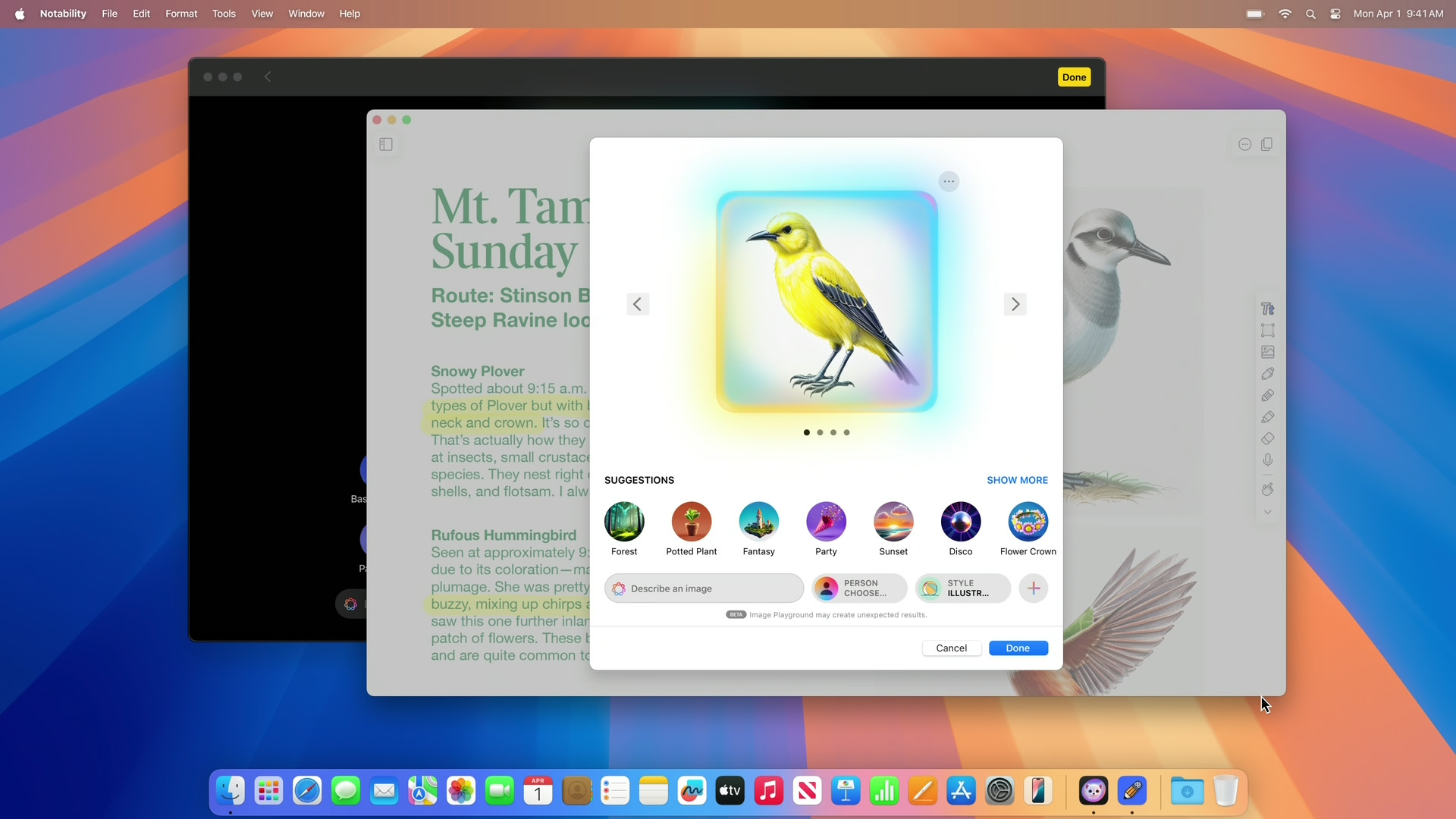Click Show More suggestions link

(1017, 480)
